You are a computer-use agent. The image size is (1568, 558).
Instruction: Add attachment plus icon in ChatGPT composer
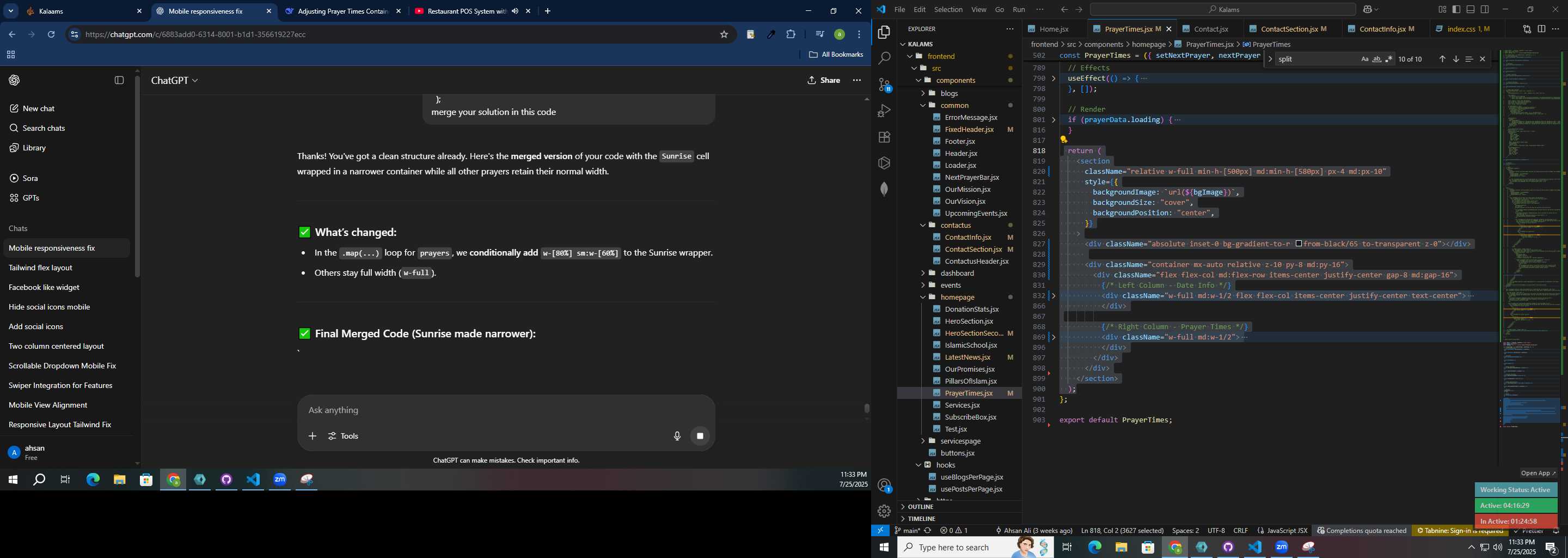(313, 436)
